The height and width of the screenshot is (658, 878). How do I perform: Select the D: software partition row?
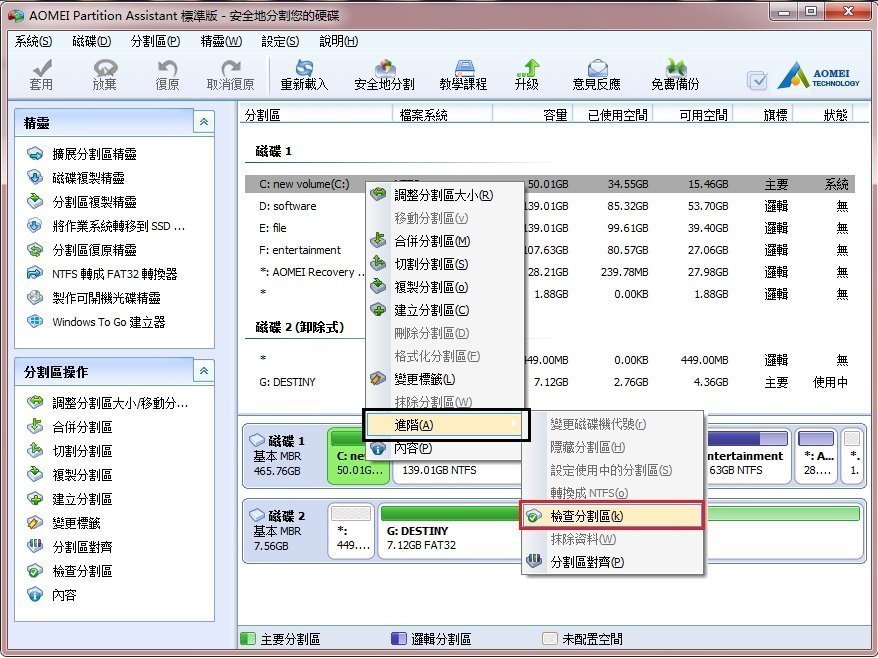[x=550, y=206]
